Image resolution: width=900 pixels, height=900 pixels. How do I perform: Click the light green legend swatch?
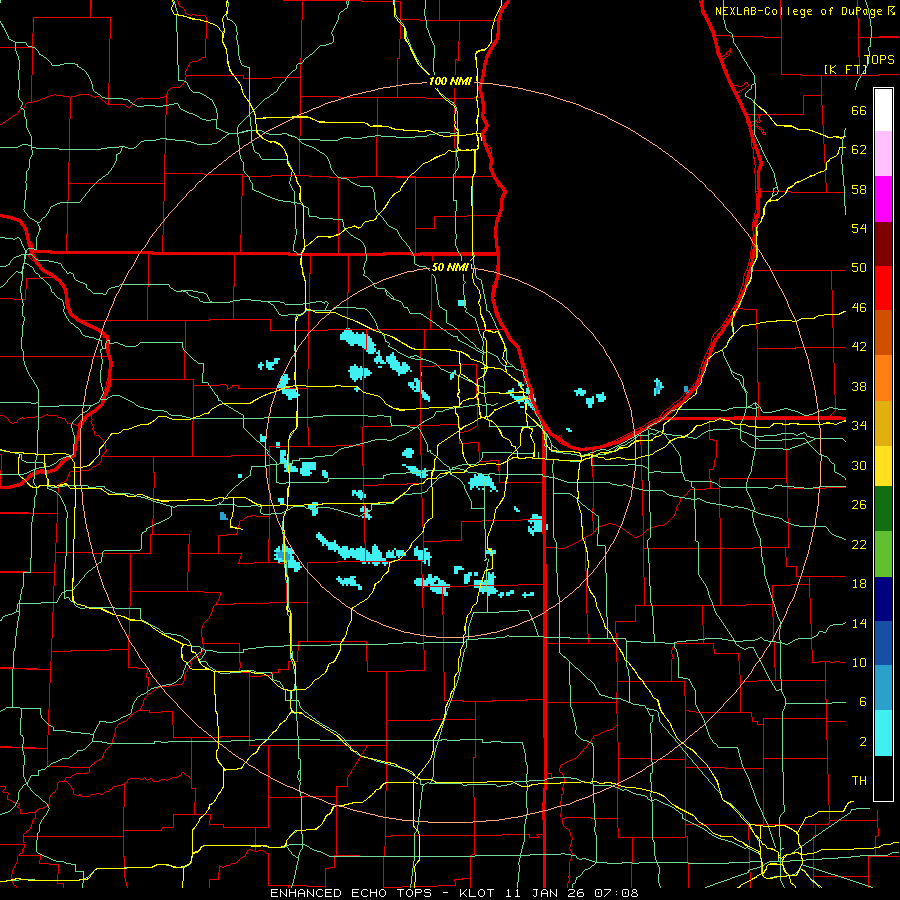pos(883,554)
